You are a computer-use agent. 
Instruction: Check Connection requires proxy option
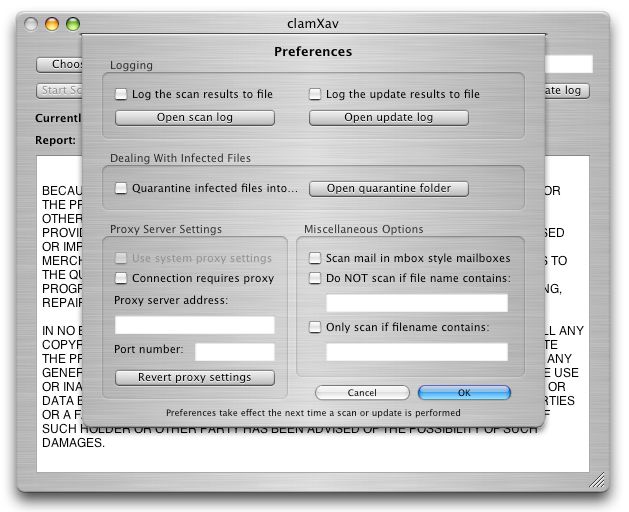pos(122,279)
